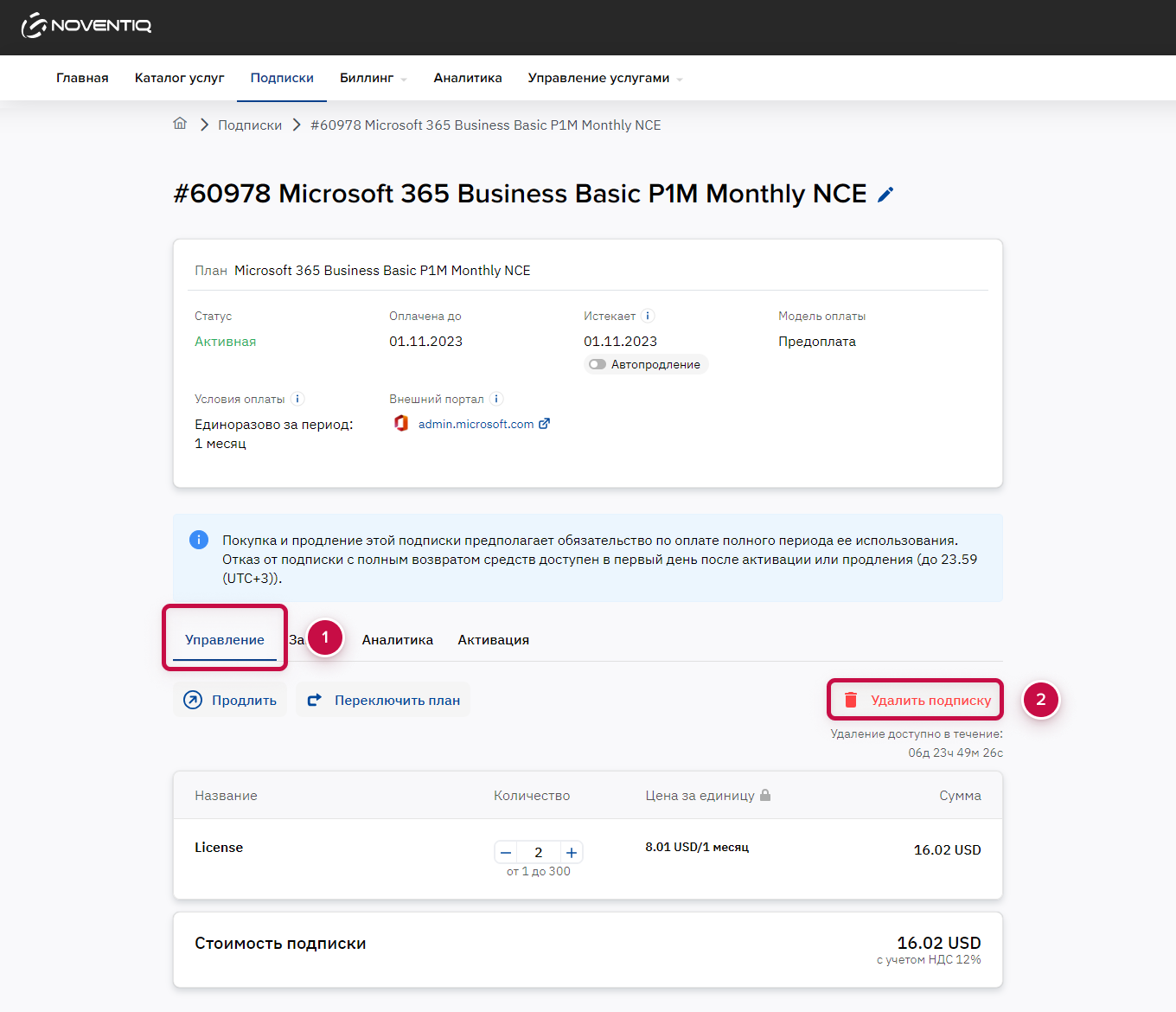Click the 'Оплачена до' date 01.11.2023
The image size is (1176, 1012).
pyautogui.click(x=425, y=341)
